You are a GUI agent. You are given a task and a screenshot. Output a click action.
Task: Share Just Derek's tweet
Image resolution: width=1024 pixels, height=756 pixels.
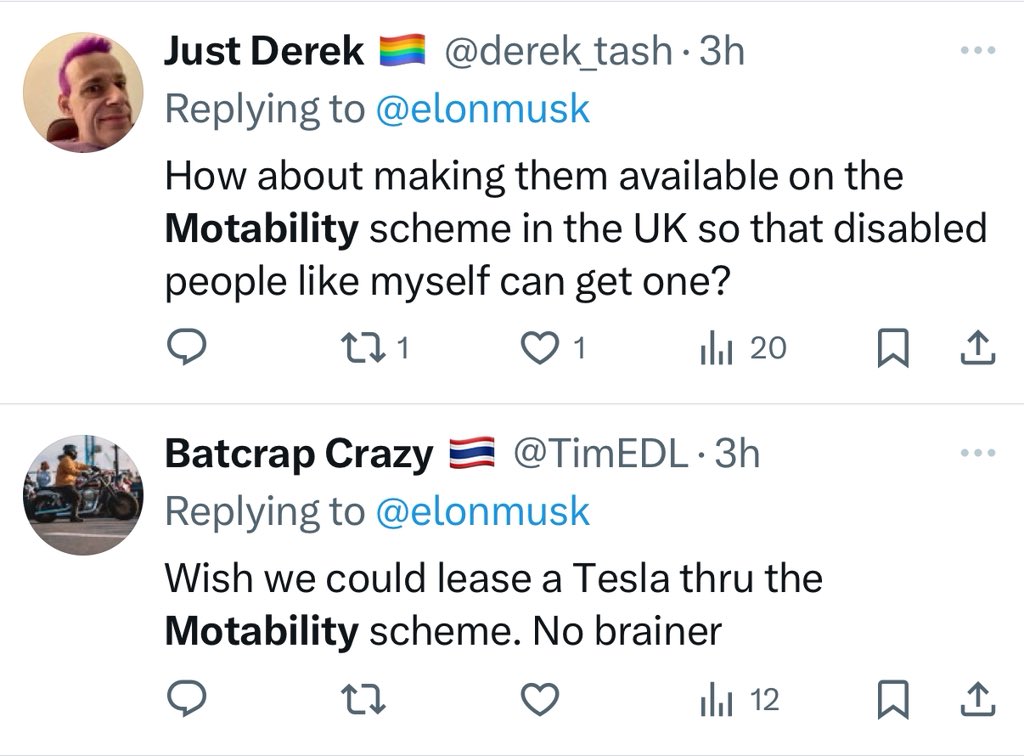tap(977, 347)
